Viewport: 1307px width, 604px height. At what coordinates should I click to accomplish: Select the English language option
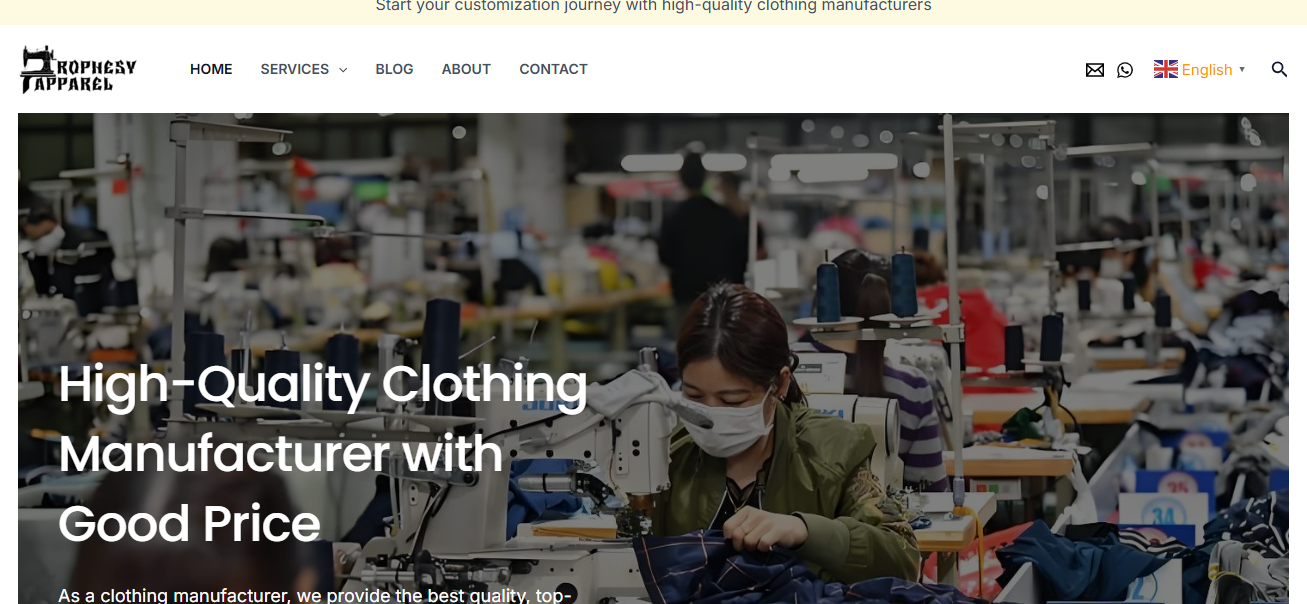[1207, 69]
